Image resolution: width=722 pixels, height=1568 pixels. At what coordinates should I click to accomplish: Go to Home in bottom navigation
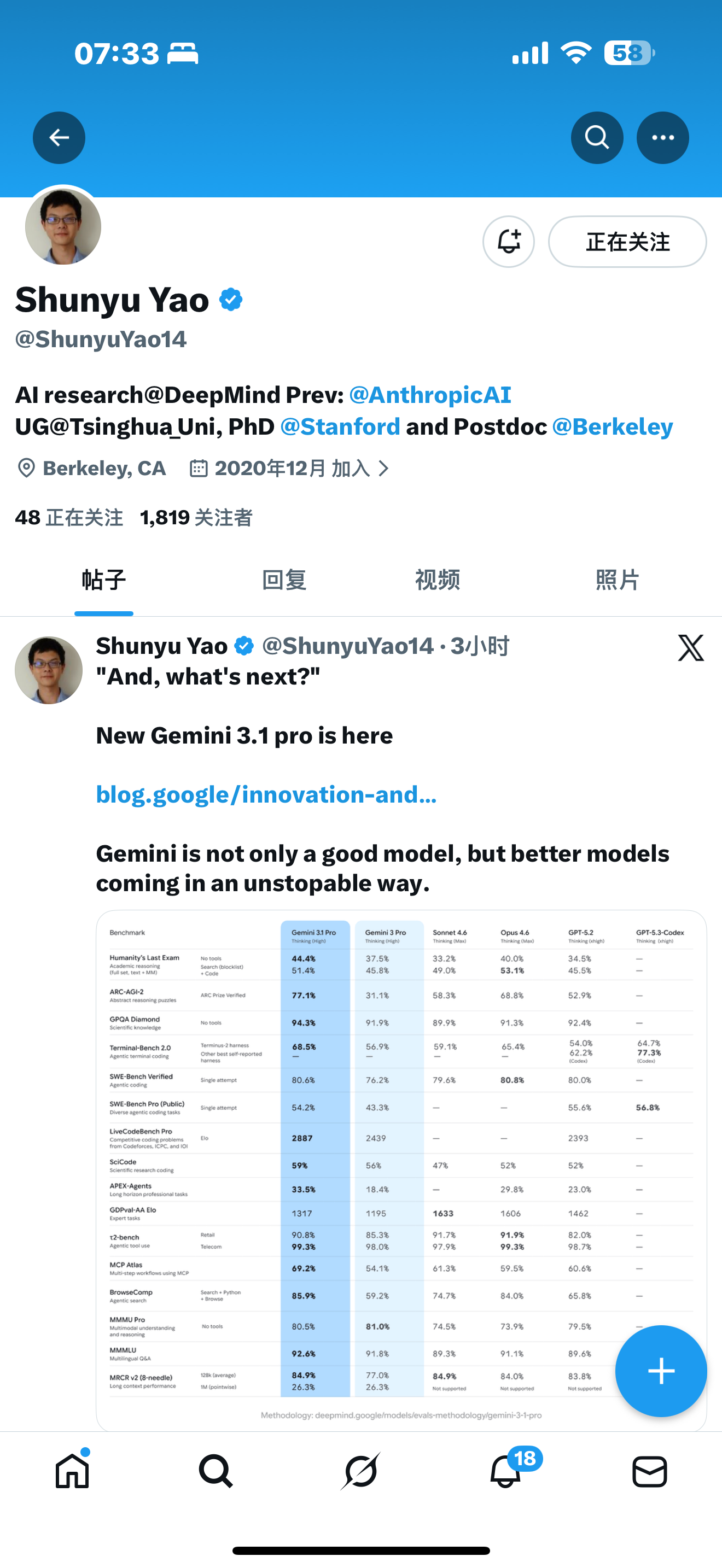point(72,1472)
